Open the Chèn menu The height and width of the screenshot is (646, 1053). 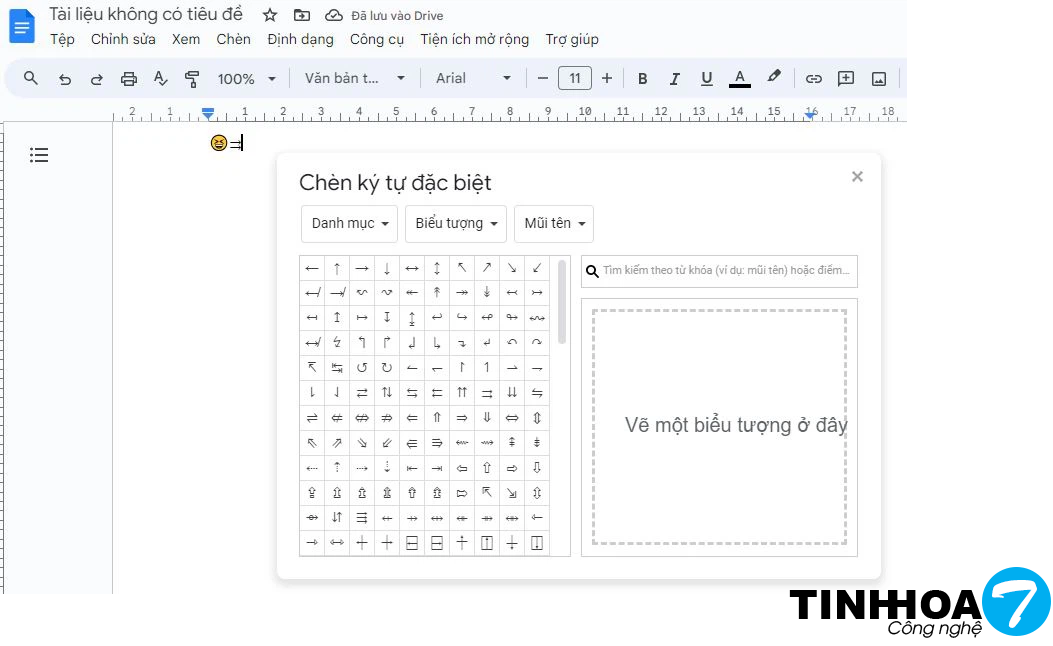(233, 39)
